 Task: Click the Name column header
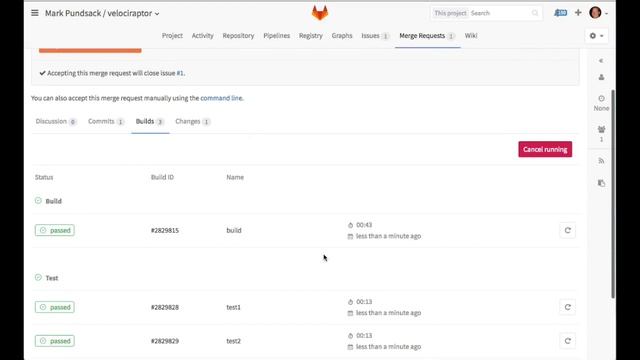coord(235,177)
